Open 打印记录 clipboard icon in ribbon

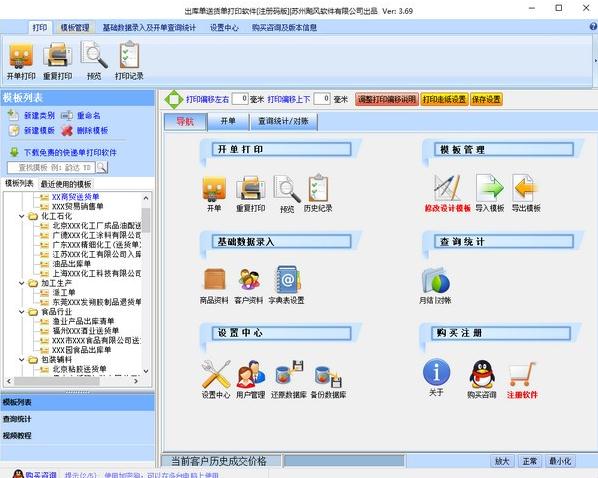pyautogui.click(x=129, y=56)
